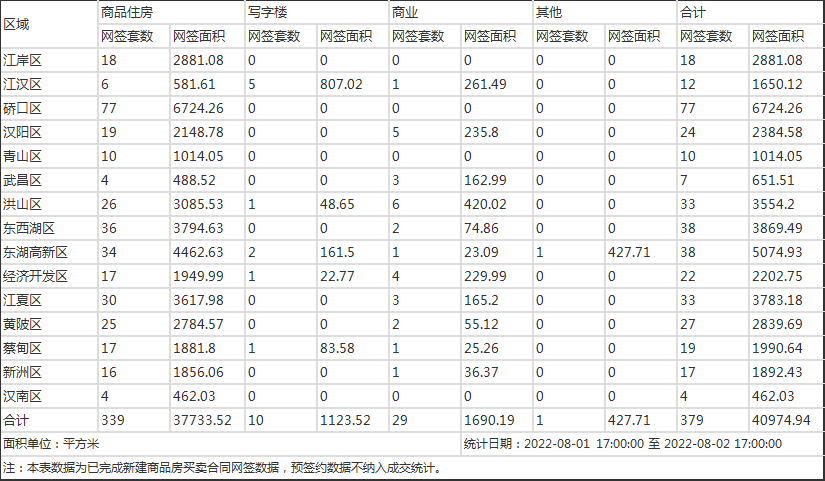Screen dimensions: 825x481
Task: Select the 江夏区 row label
Action: click(22, 300)
